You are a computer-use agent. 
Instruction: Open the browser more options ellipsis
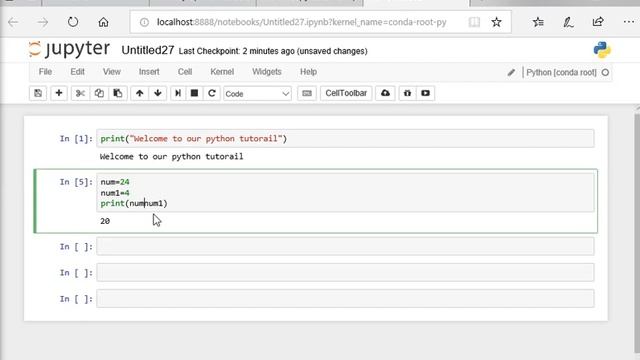(x=629, y=22)
